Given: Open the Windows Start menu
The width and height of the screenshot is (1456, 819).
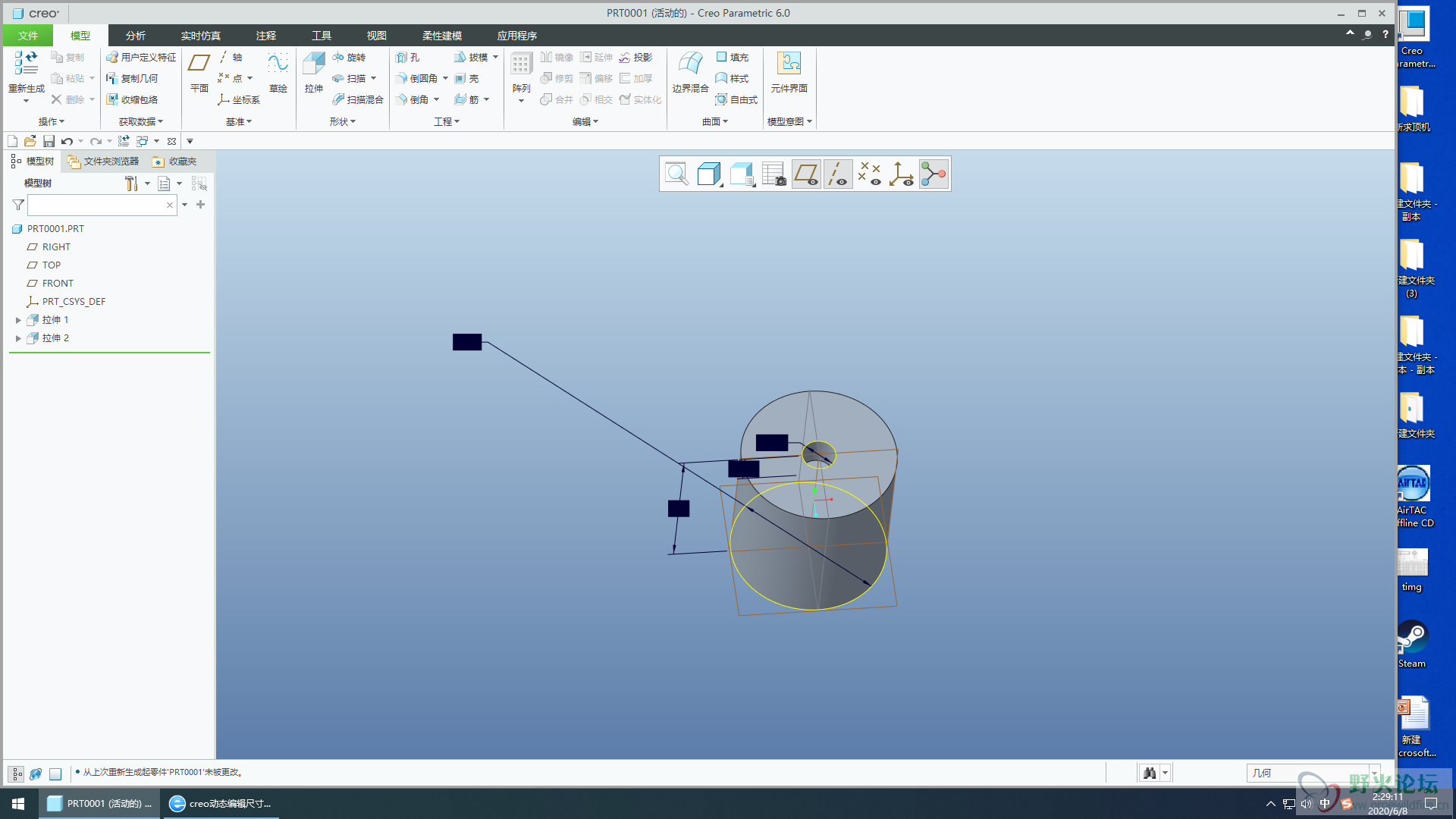Looking at the screenshot, I should [x=18, y=803].
